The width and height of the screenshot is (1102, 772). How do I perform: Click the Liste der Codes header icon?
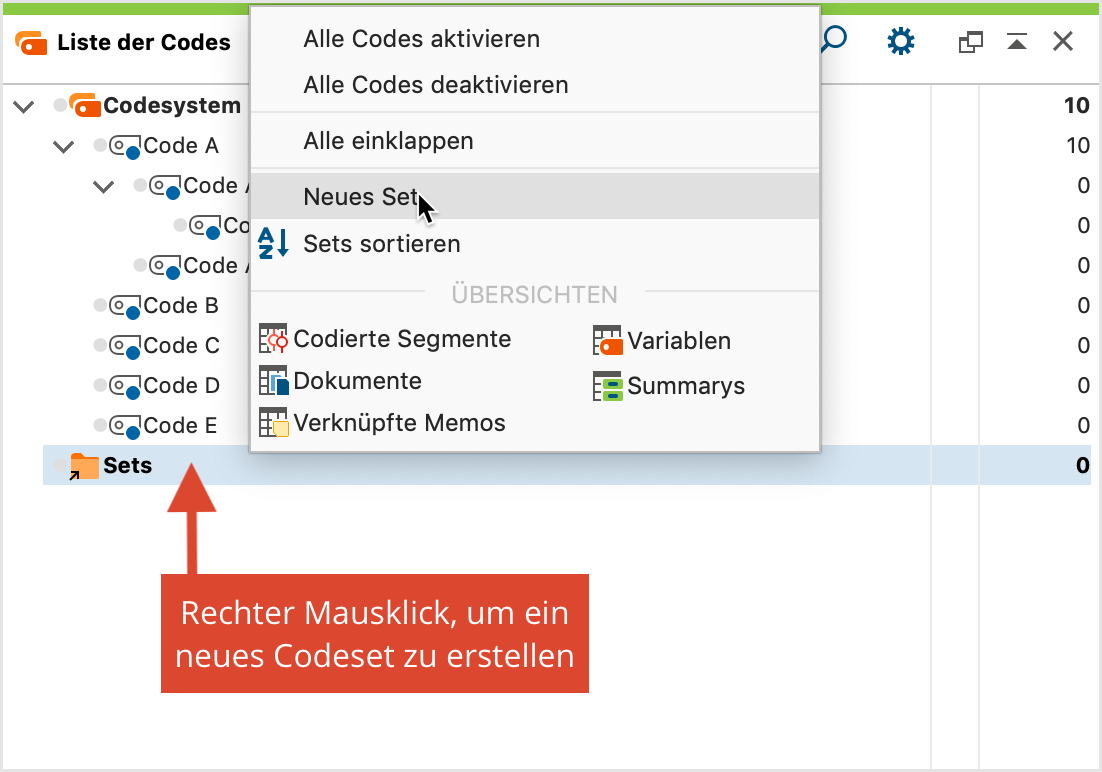(x=31, y=43)
